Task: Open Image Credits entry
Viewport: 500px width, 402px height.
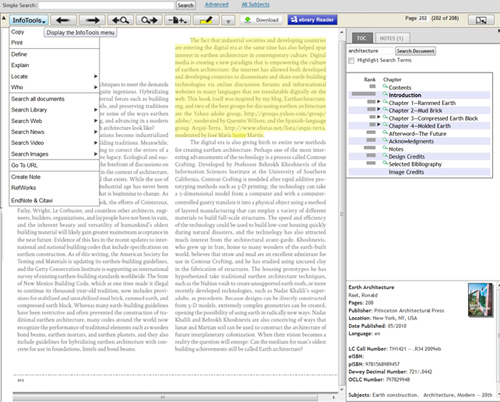Action: [x=406, y=172]
